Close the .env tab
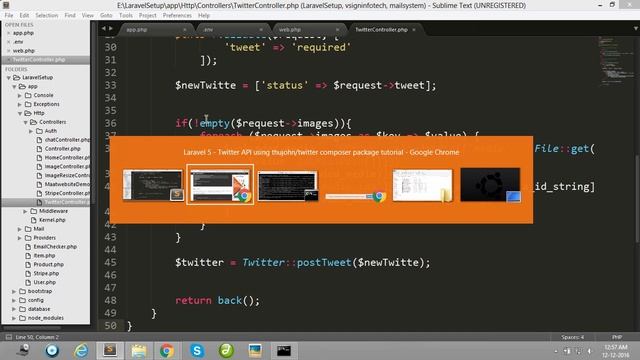The height and width of the screenshot is (360, 640). 261,30
